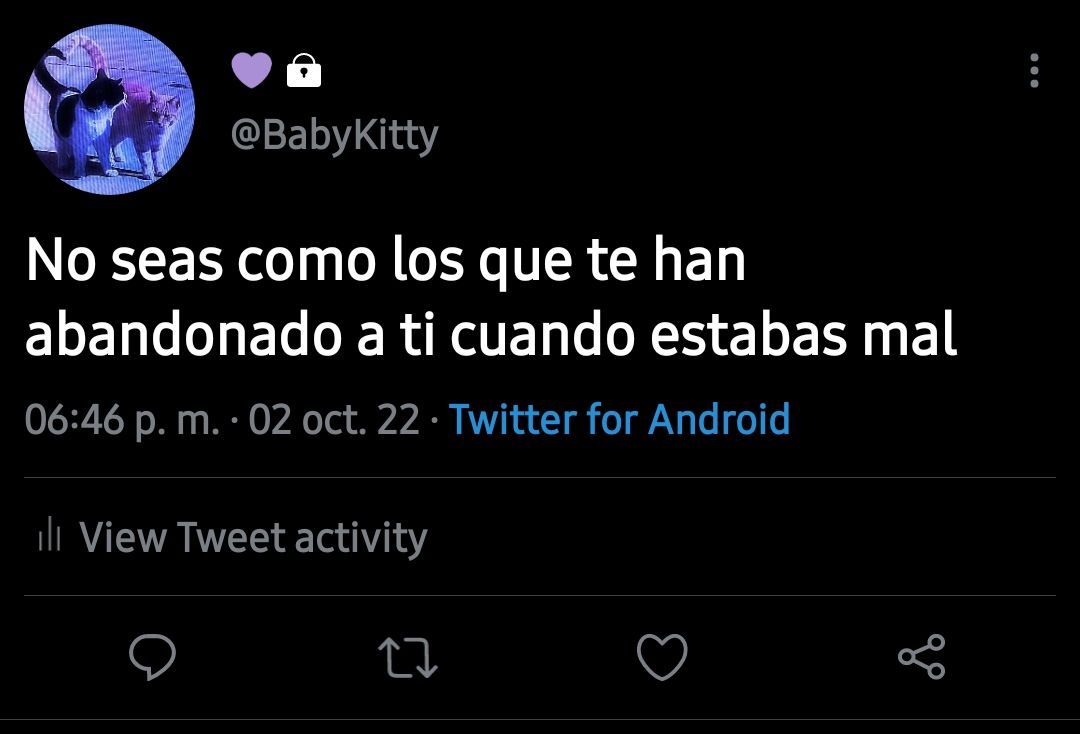This screenshot has width=1080, height=734.
Task: Click the 06:46 p. m. timestamp
Action: pyautogui.click(x=123, y=419)
